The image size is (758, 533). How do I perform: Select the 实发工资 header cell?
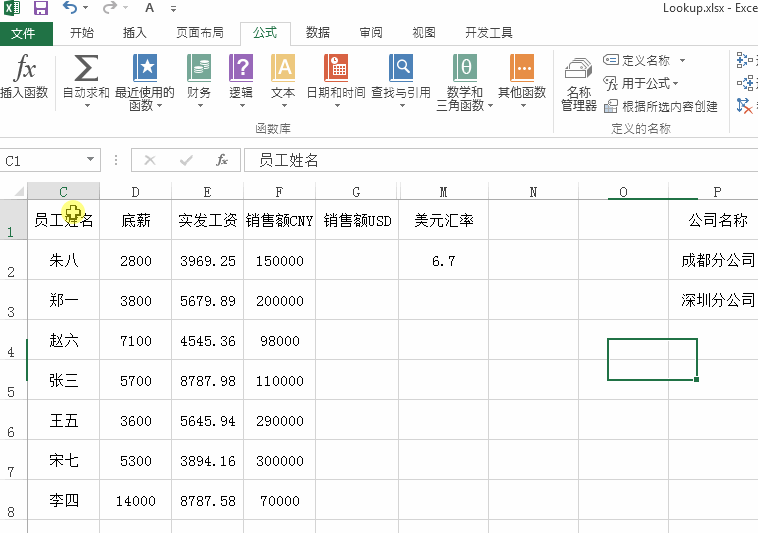207,220
